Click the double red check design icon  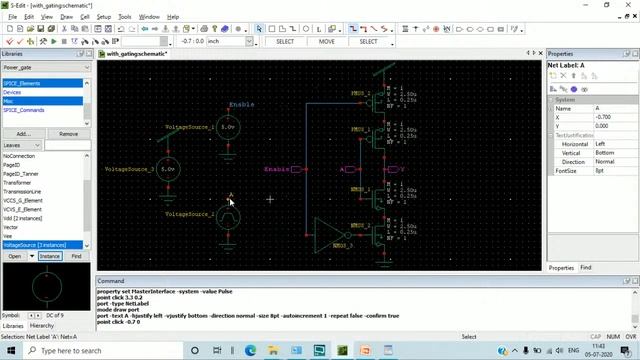10,41
